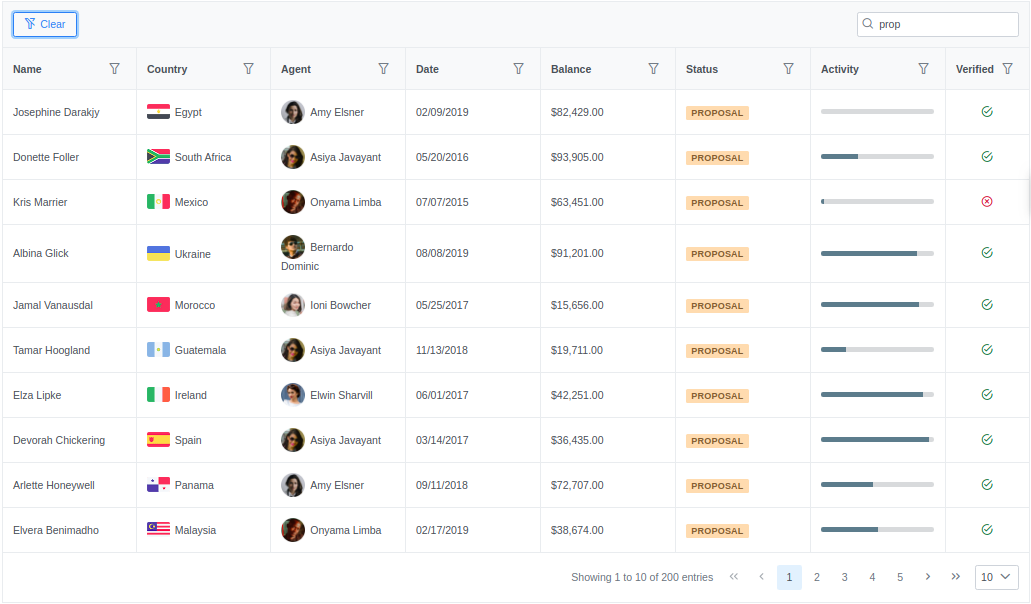Click Kris Marrier's red unverified icon
This screenshot has height=604, width=1031.
coord(987,202)
